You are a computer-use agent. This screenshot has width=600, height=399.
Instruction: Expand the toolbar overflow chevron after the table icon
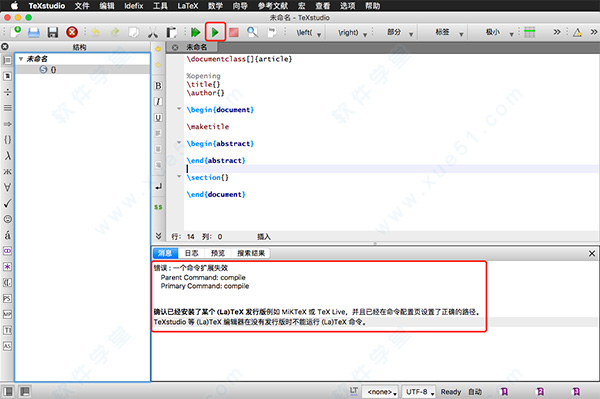557,32
